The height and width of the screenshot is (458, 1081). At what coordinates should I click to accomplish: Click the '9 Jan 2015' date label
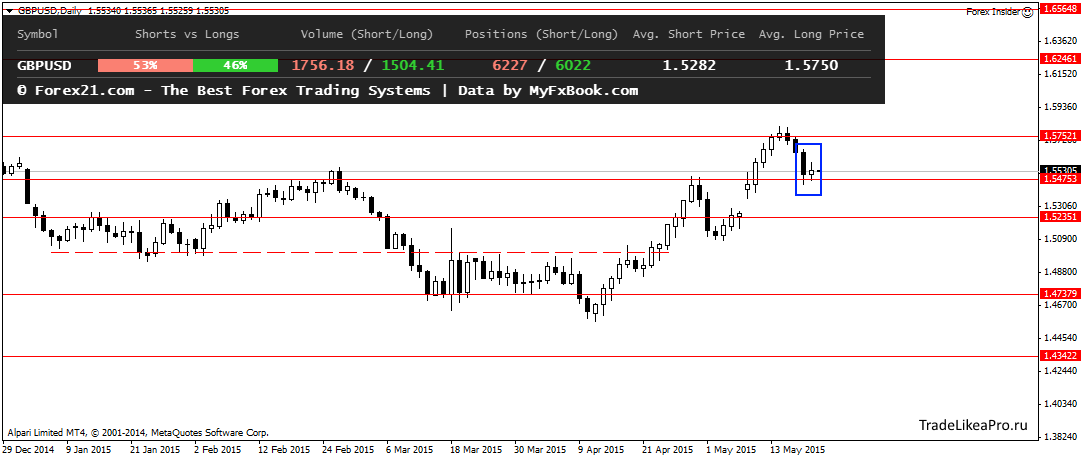point(88,450)
